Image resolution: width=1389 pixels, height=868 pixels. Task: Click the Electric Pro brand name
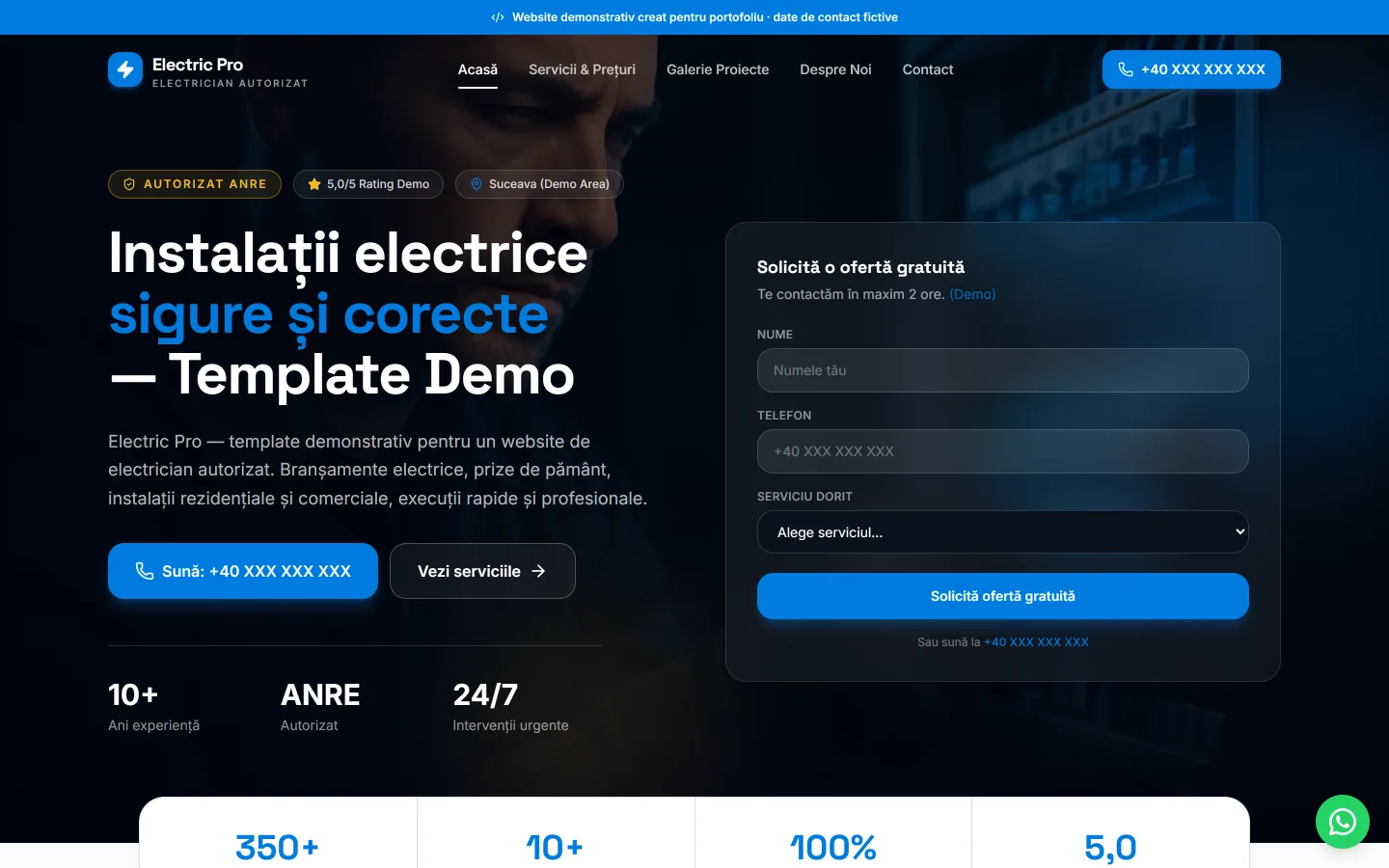(x=198, y=65)
